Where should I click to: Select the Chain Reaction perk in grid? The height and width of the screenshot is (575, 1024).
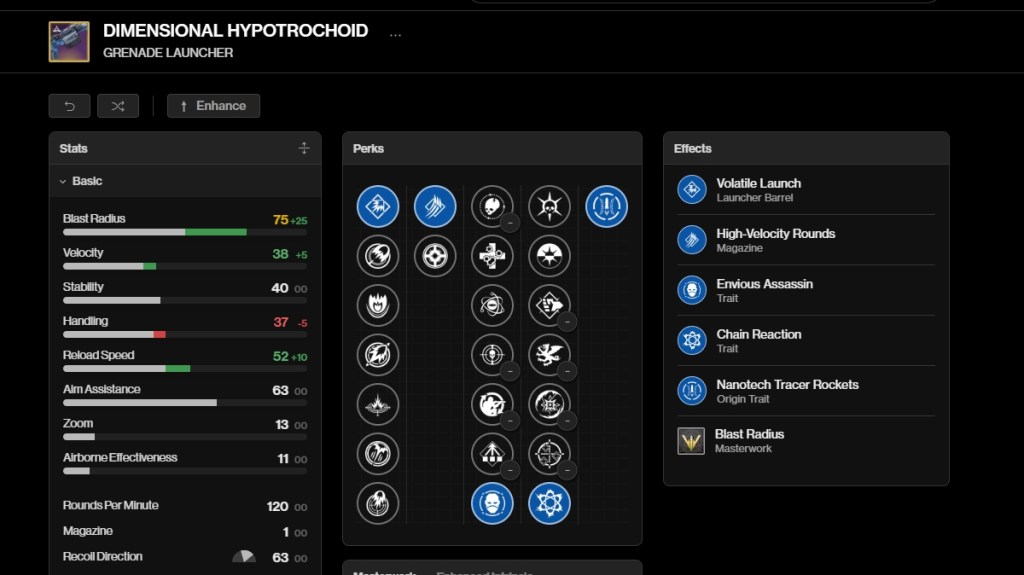pyautogui.click(x=549, y=503)
